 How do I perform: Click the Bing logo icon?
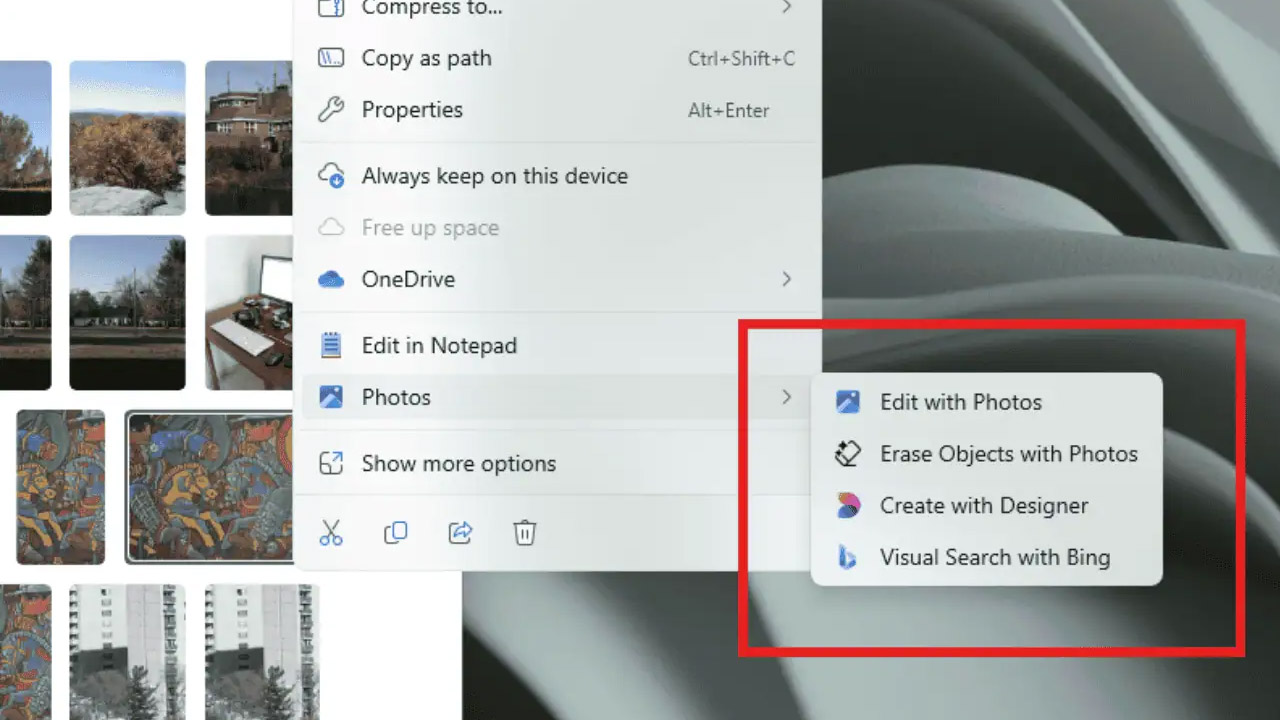point(848,558)
